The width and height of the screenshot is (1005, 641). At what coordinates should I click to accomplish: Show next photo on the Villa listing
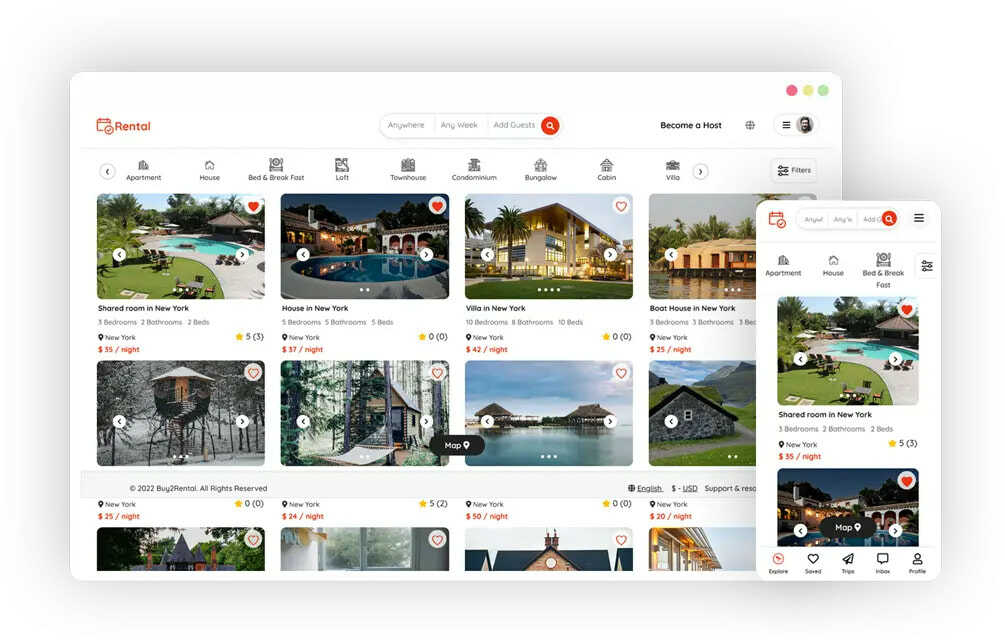coord(612,254)
